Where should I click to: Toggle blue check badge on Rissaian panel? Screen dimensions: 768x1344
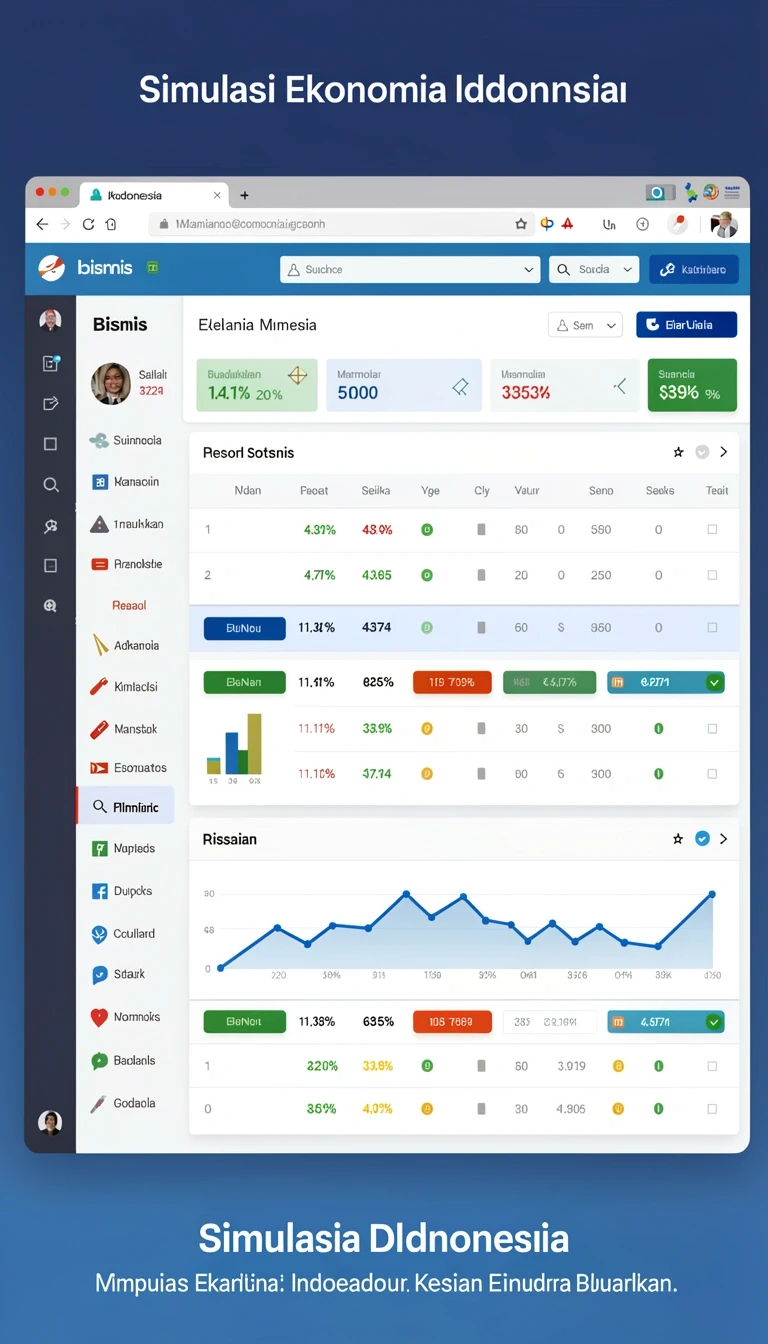pos(702,839)
